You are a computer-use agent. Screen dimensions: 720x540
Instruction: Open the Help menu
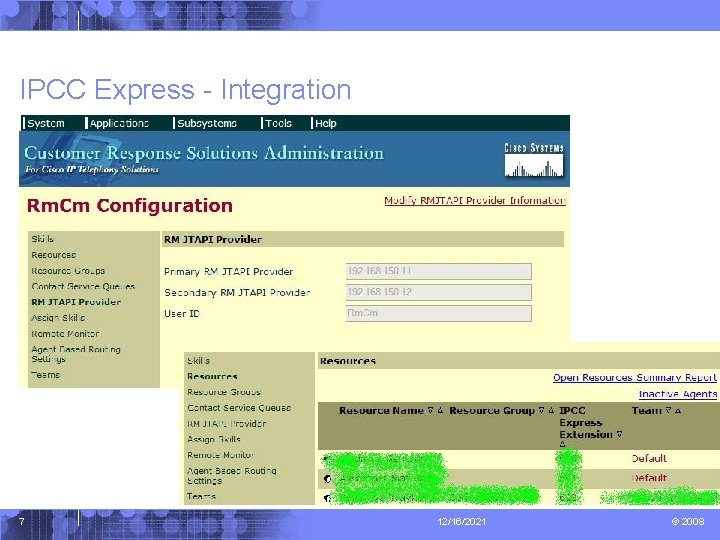coord(326,123)
